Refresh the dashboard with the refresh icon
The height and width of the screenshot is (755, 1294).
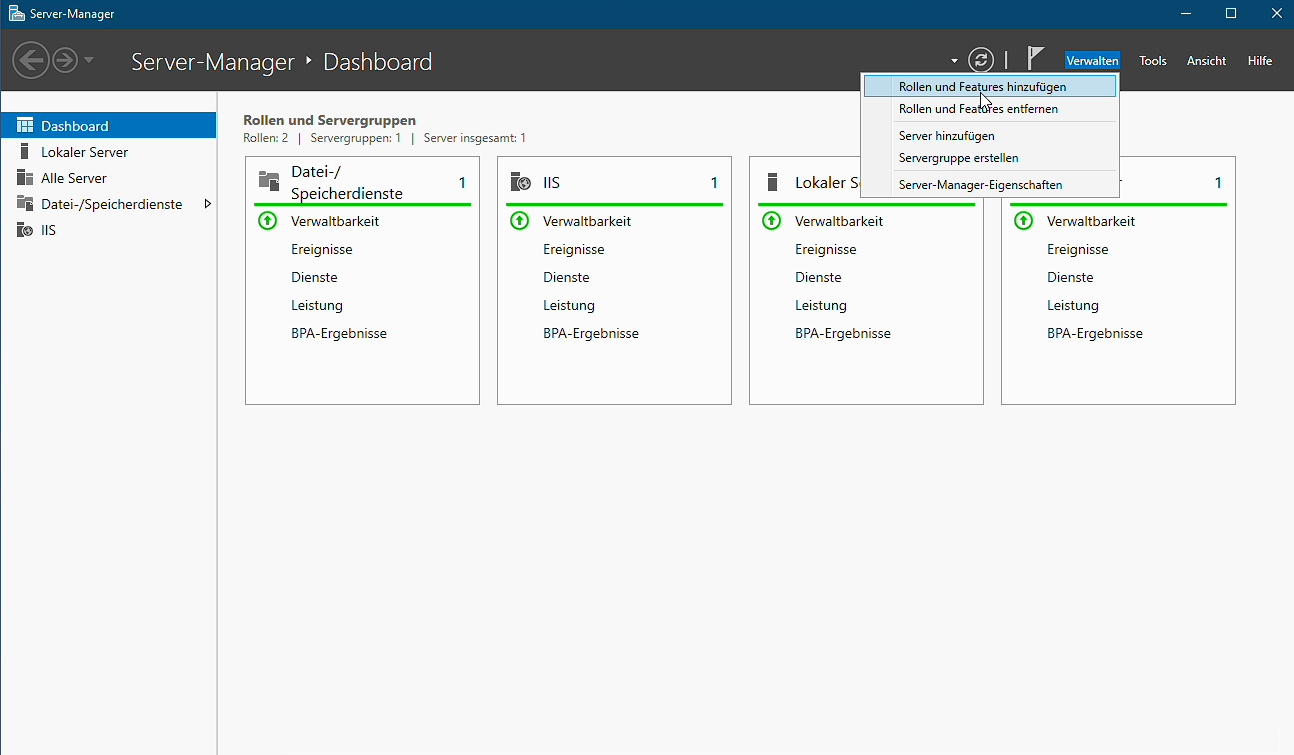[982, 60]
